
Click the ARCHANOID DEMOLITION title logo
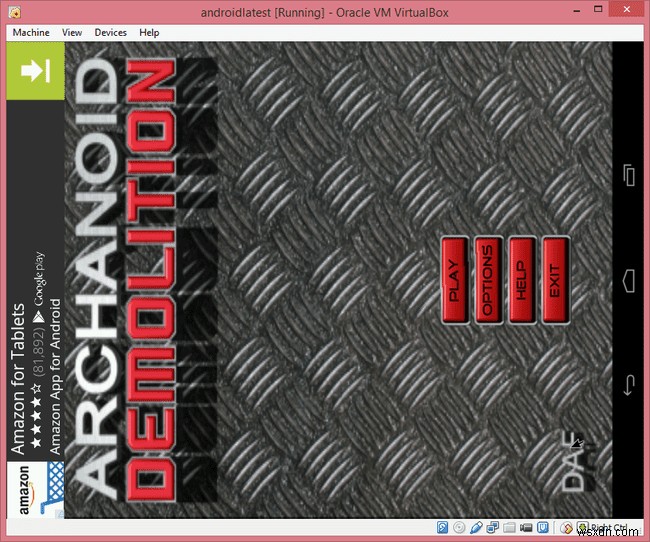coord(126,279)
